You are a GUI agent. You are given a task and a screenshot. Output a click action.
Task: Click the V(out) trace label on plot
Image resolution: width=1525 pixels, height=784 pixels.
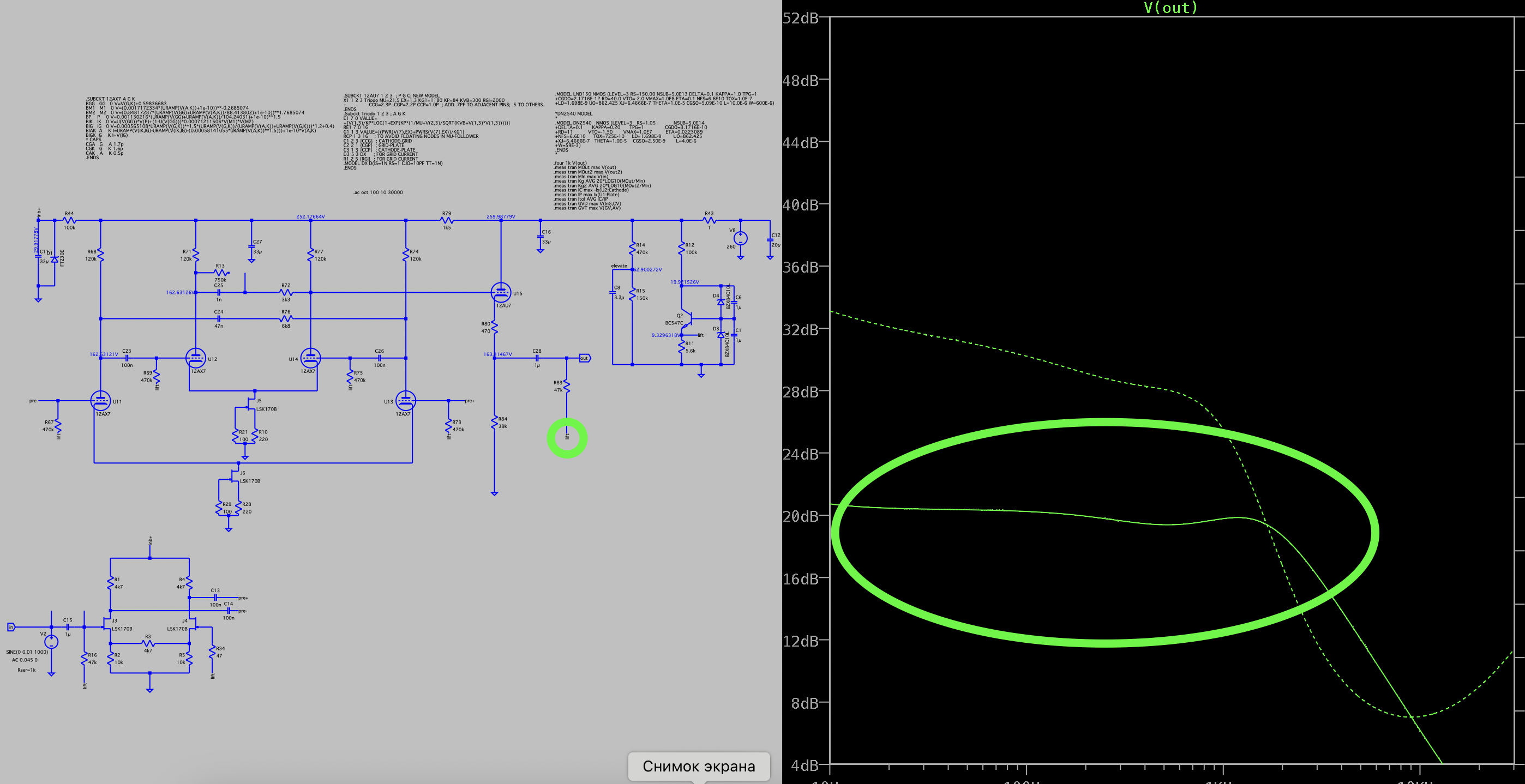(1170, 8)
